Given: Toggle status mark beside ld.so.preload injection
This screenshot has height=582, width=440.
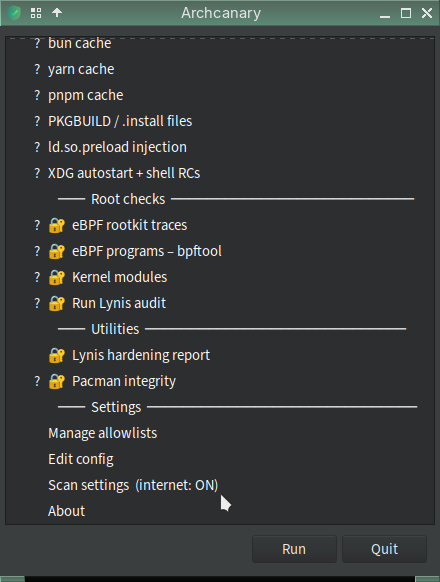Looking at the screenshot, I should click(37, 147).
